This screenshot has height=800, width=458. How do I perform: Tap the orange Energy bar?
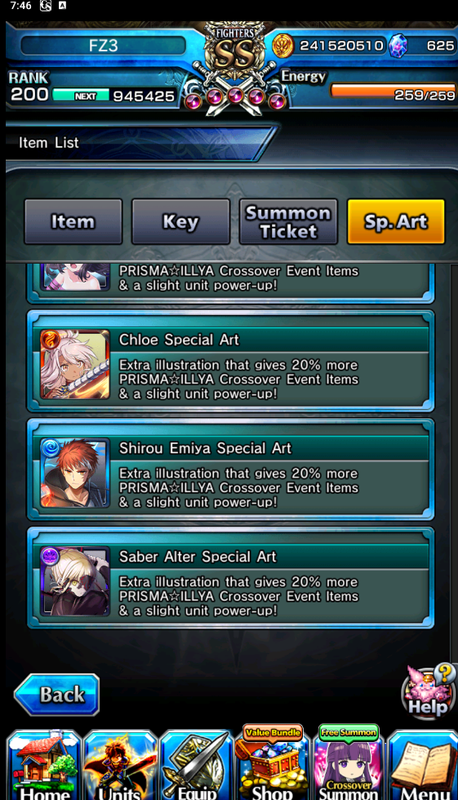(x=393, y=92)
